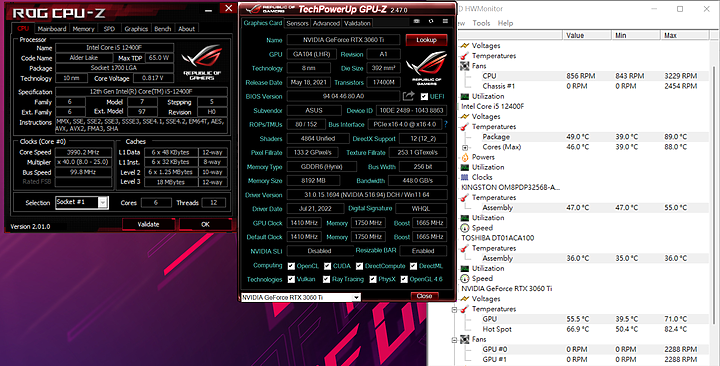Click Max column header in HWMonitor
The height and width of the screenshot is (366, 720).
point(685,35)
